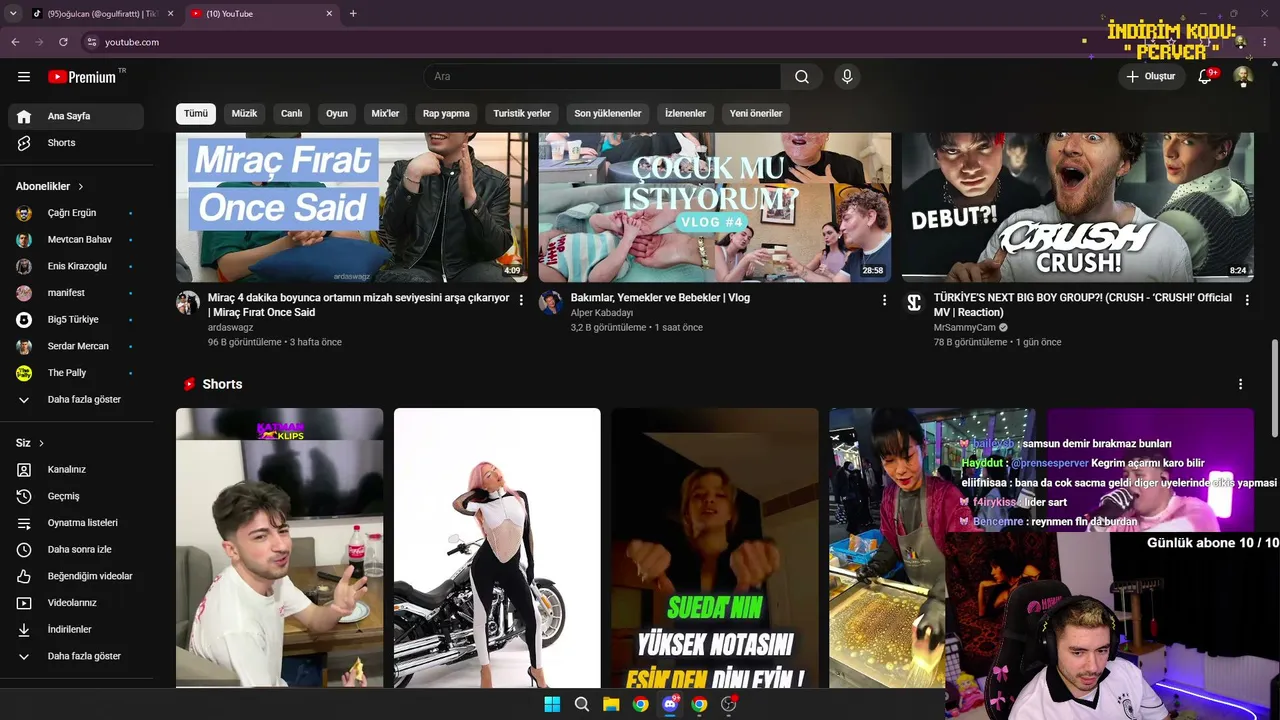This screenshot has width=1280, height=720.
Task: Open Mevtcan Bahav subscription channel
Action: 76,240
